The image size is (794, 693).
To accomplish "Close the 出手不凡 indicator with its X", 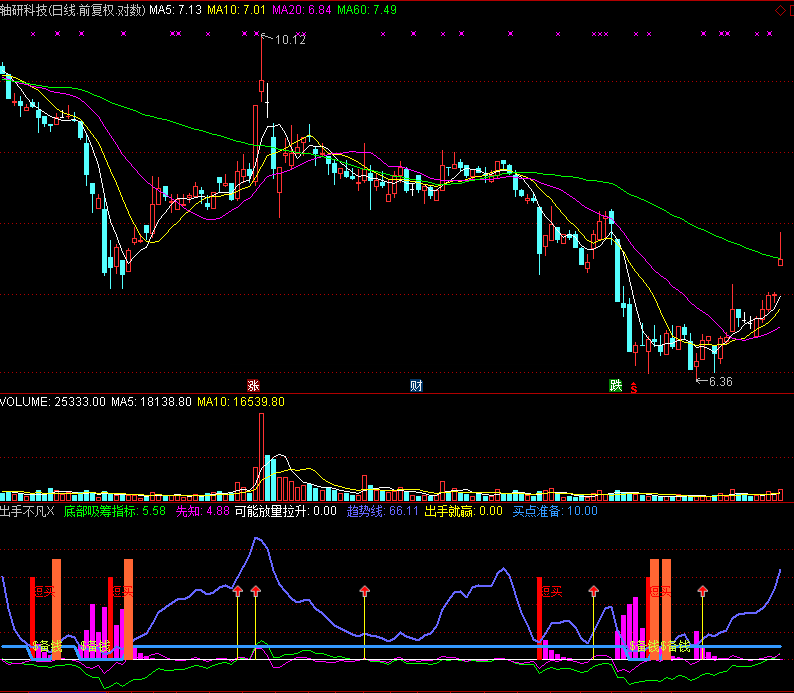I will [x=50, y=511].
